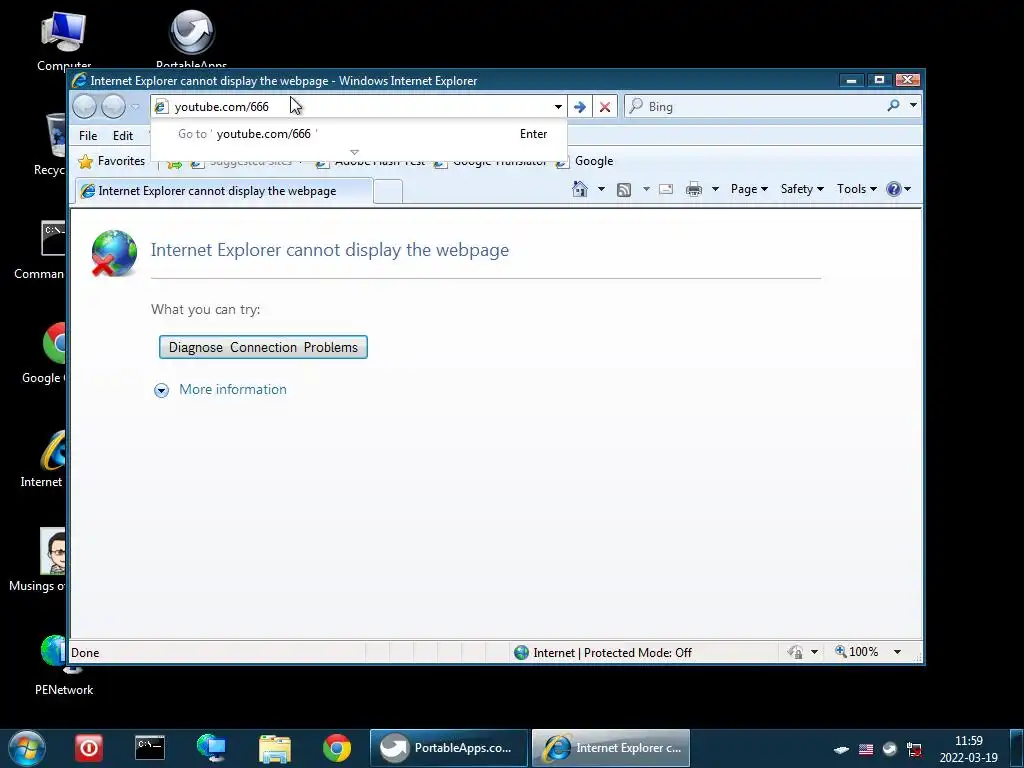Open the File menu
This screenshot has height=768, width=1024.
click(88, 135)
